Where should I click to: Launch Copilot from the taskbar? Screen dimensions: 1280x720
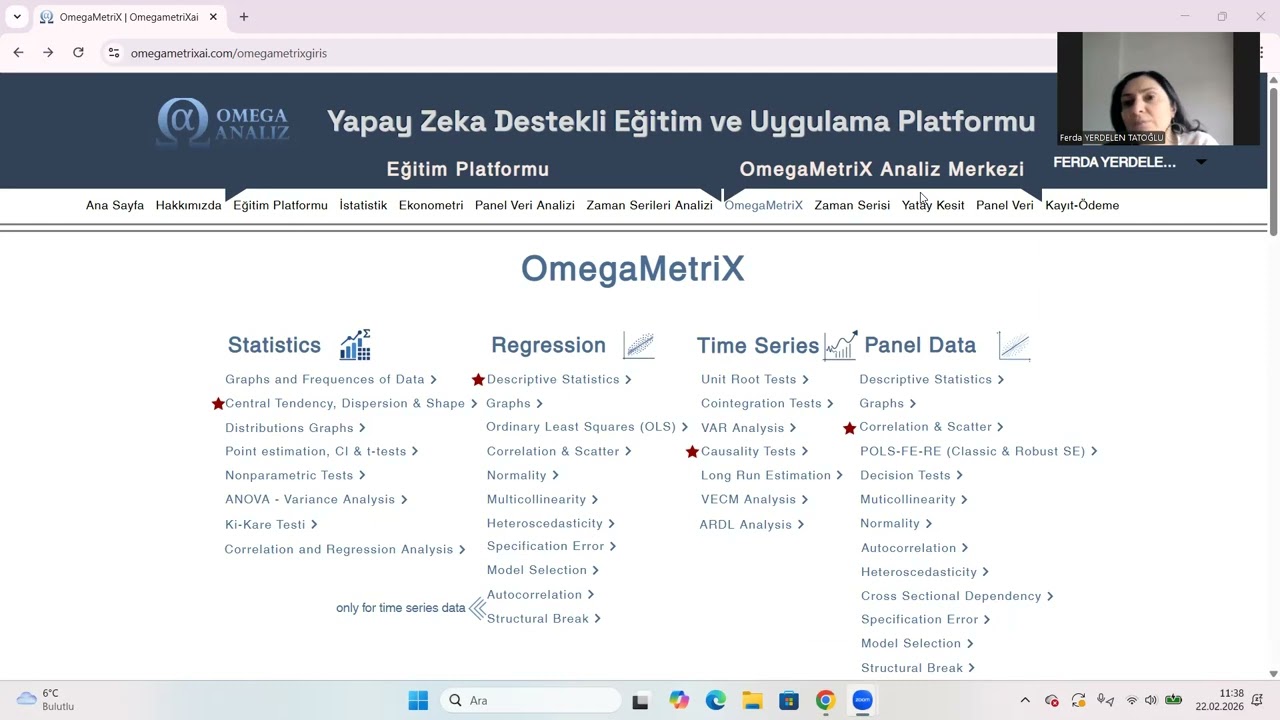(680, 700)
